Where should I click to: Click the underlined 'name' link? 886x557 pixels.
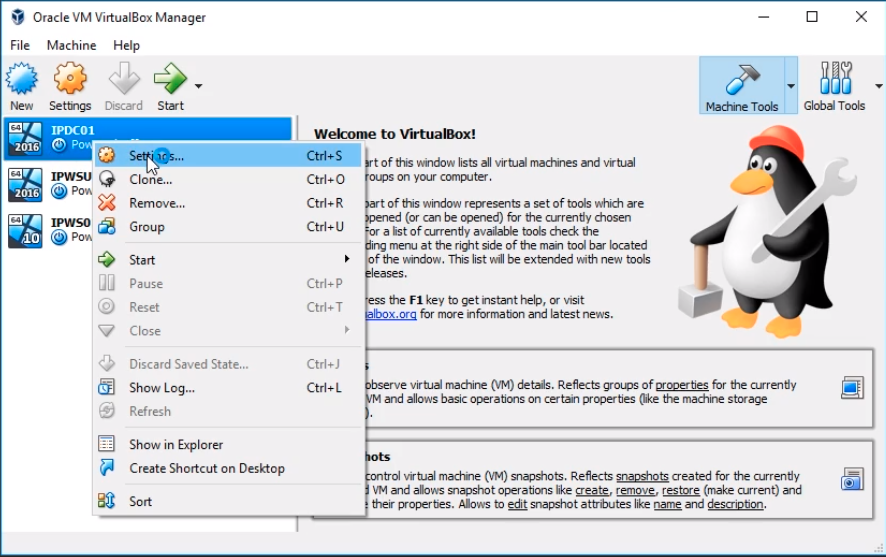click(x=667, y=504)
